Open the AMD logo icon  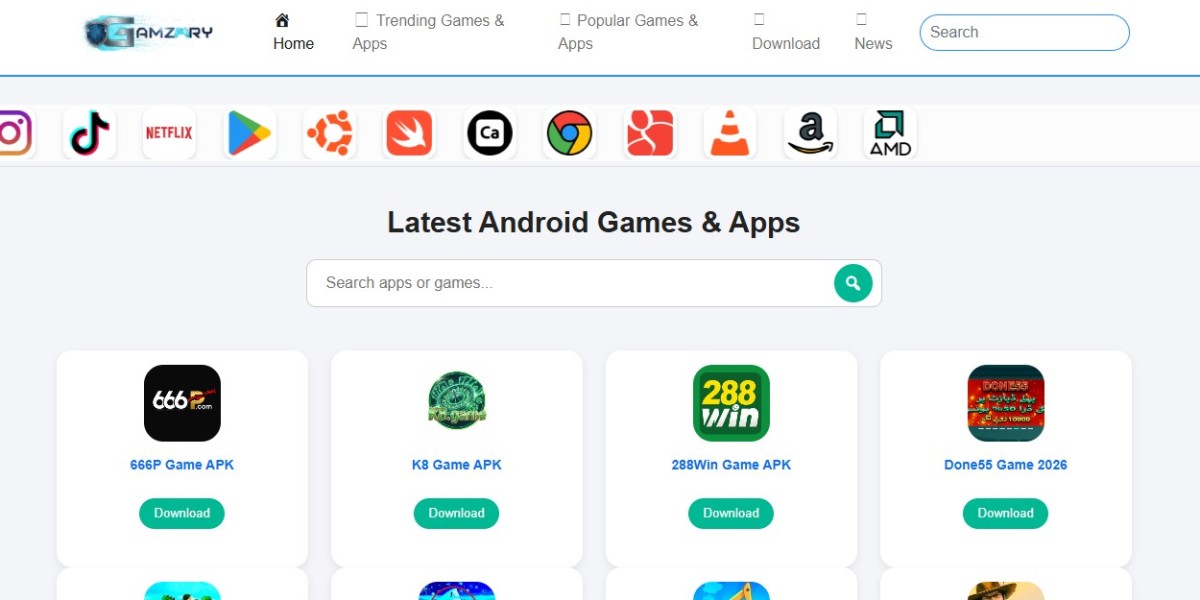click(890, 133)
